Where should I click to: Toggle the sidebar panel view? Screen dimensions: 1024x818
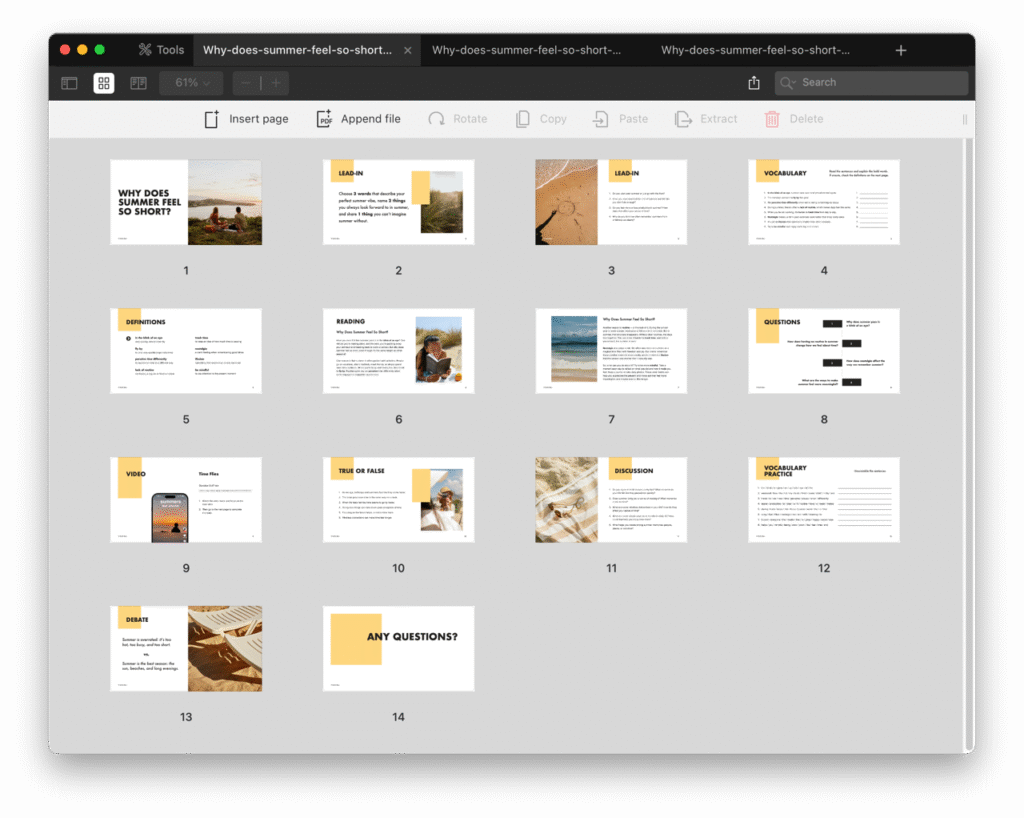click(x=69, y=83)
